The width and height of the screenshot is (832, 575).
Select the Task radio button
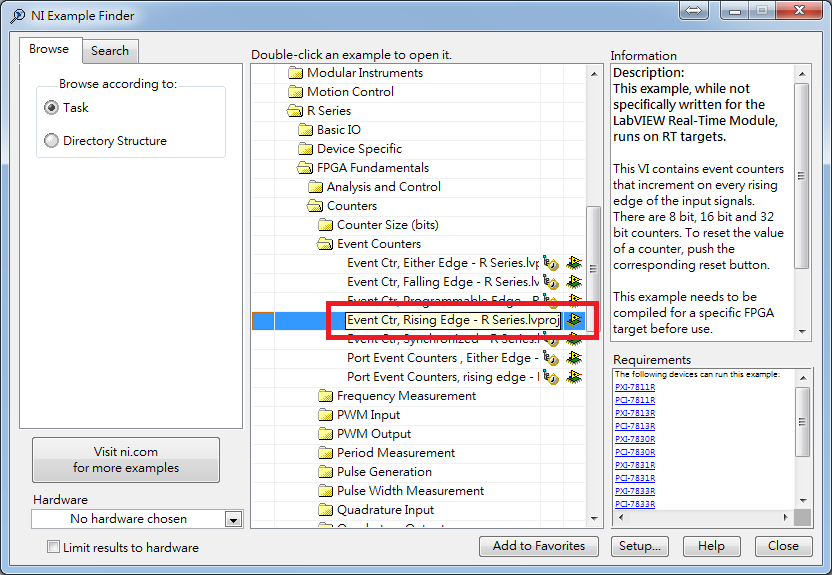[x=51, y=108]
